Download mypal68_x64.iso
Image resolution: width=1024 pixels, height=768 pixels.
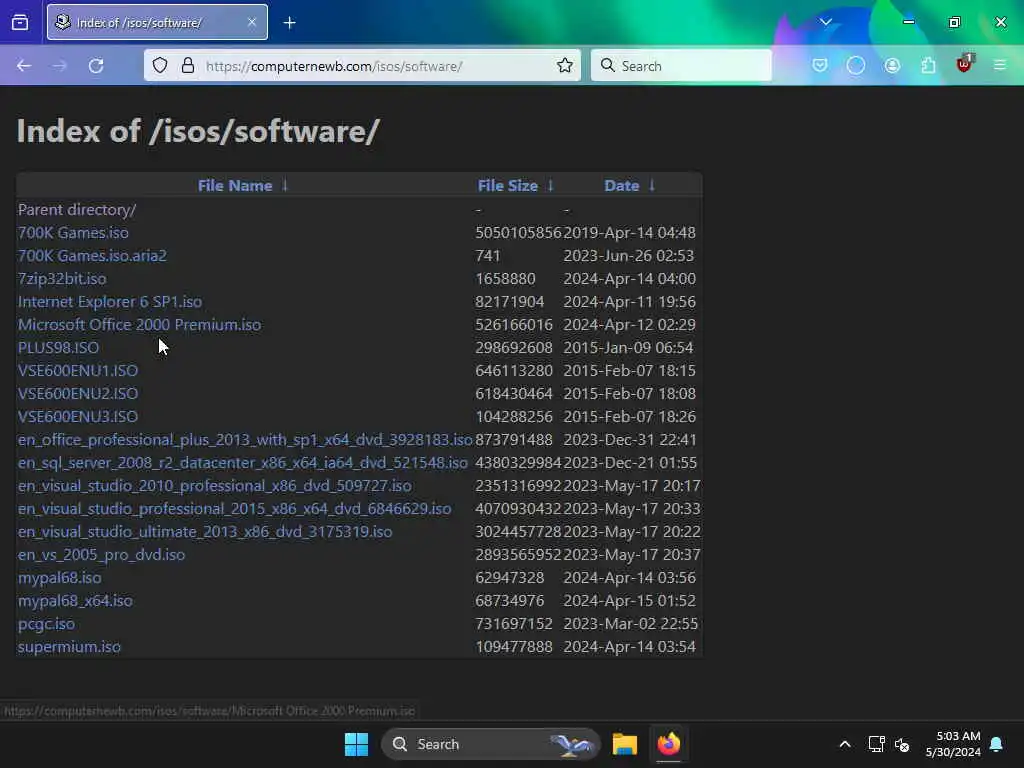coord(75,600)
